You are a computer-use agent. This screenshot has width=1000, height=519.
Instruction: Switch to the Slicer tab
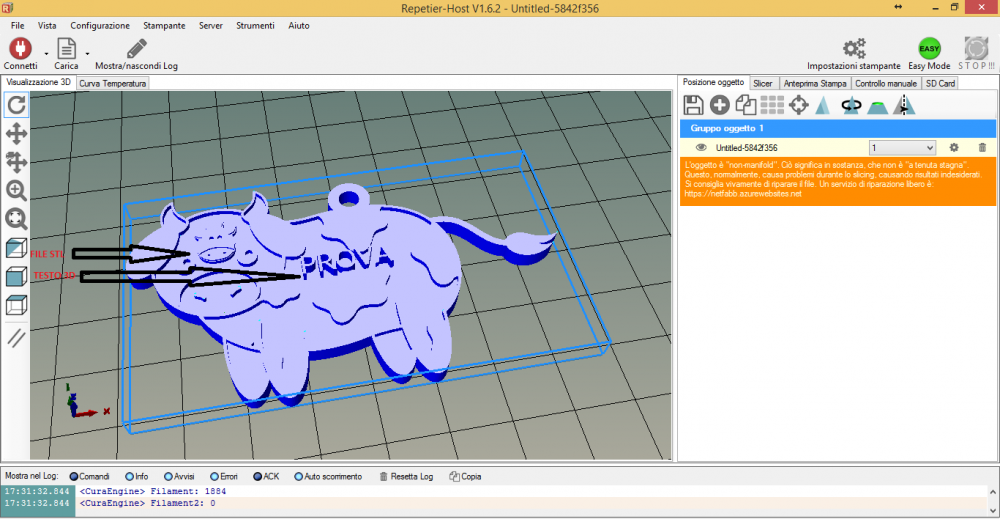762,83
